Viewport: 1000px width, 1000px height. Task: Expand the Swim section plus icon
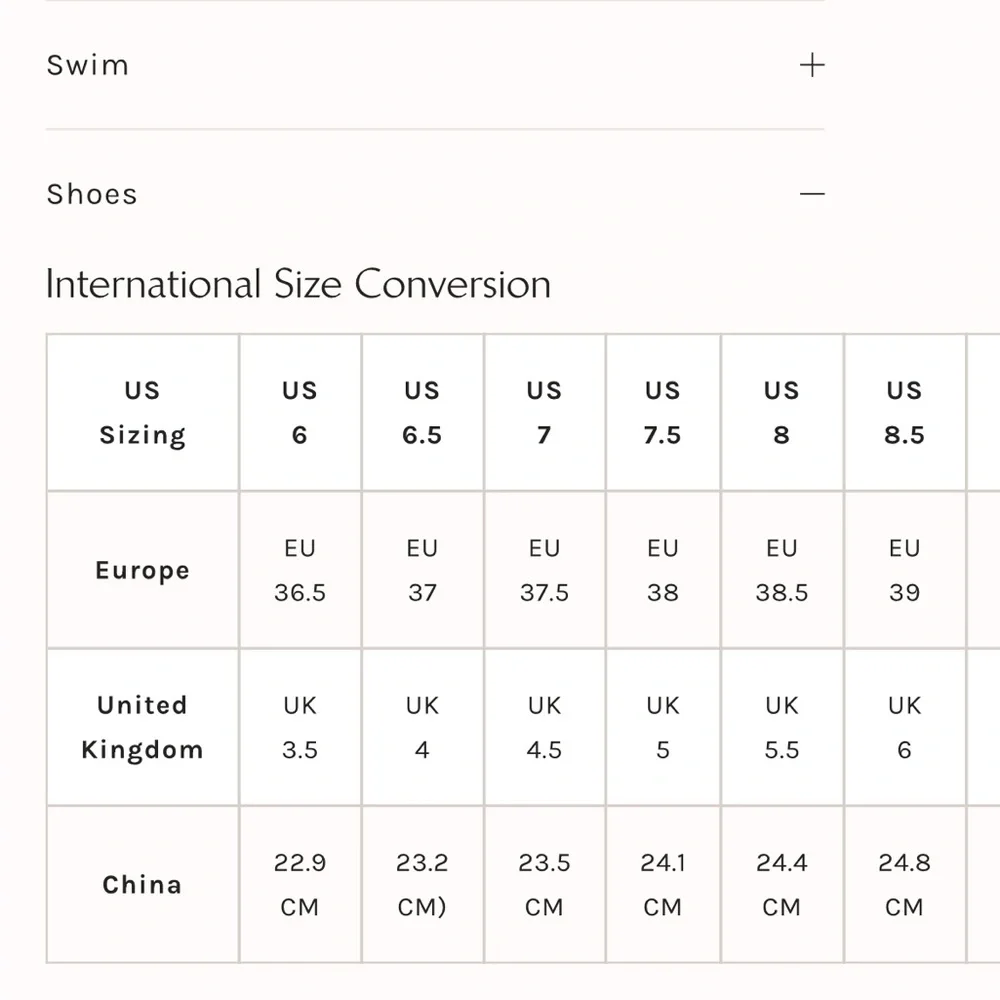pos(812,65)
